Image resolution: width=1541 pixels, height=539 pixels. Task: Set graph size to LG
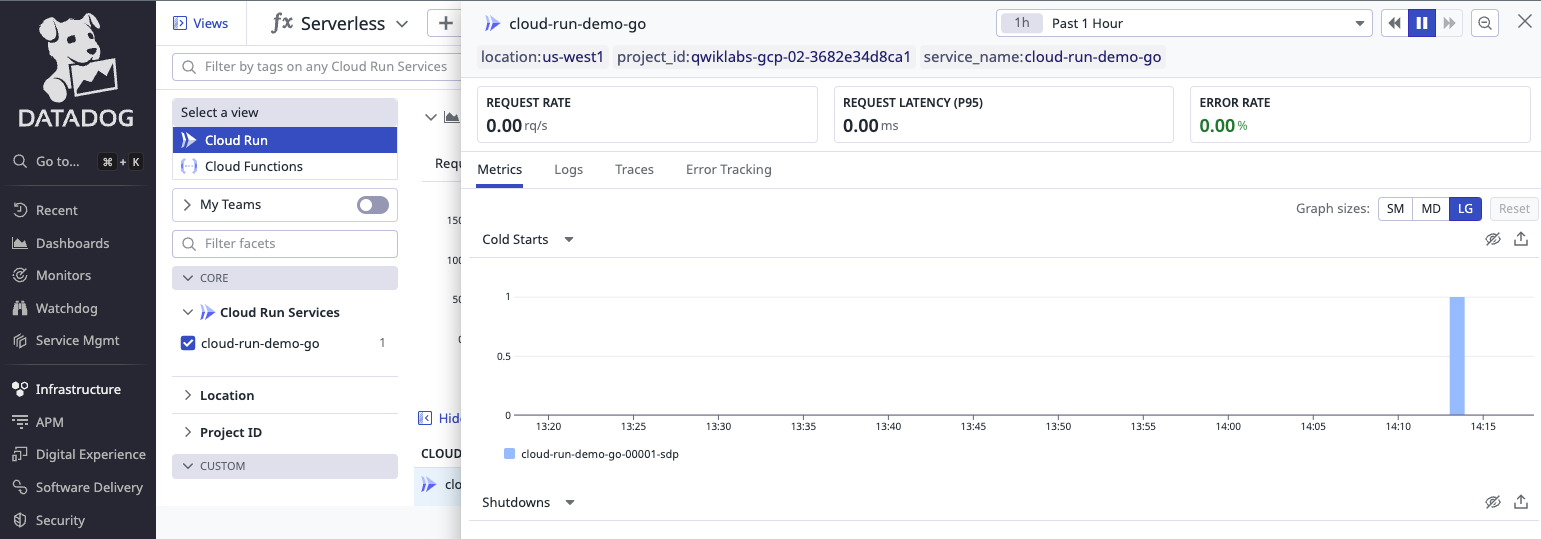[1465, 208]
